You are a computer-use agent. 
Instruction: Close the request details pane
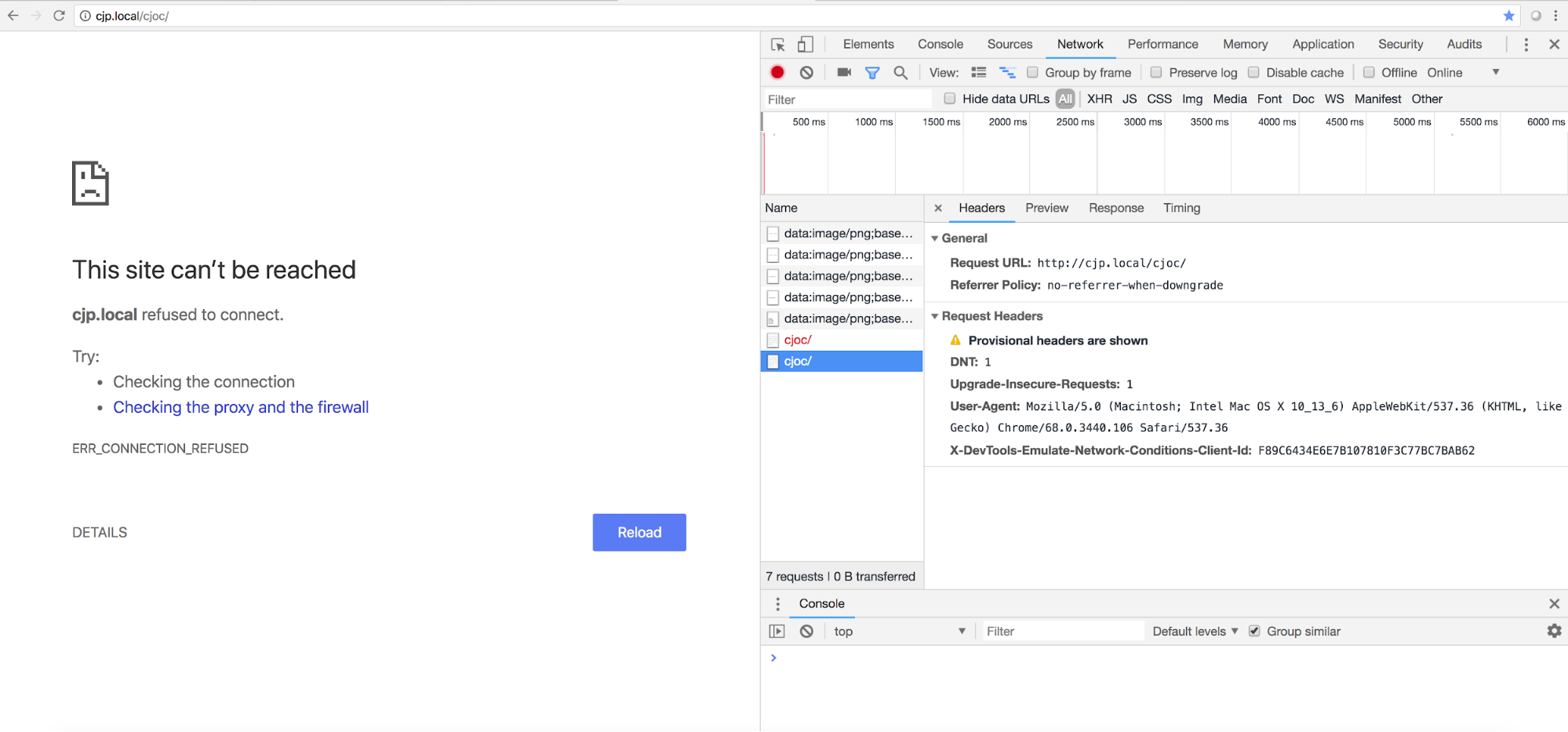938,208
